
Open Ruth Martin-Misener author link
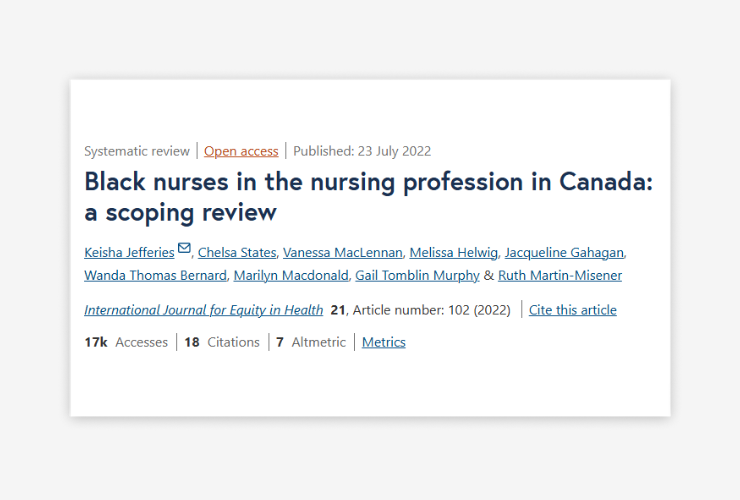(x=560, y=275)
